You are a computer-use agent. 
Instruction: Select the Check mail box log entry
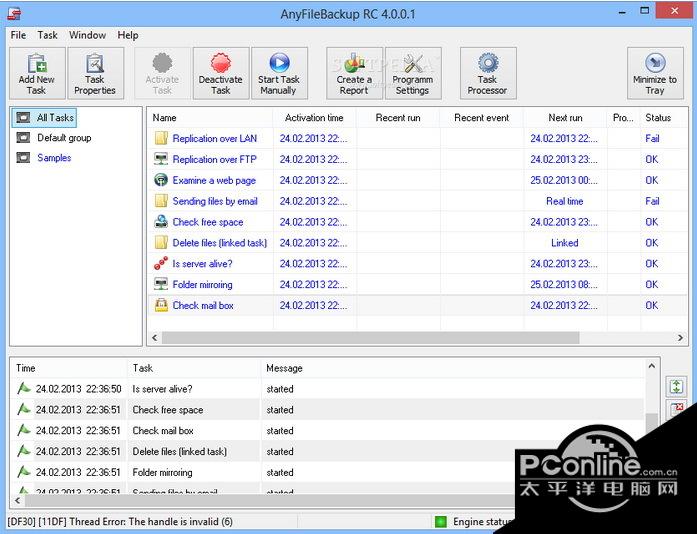click(328, 431)
